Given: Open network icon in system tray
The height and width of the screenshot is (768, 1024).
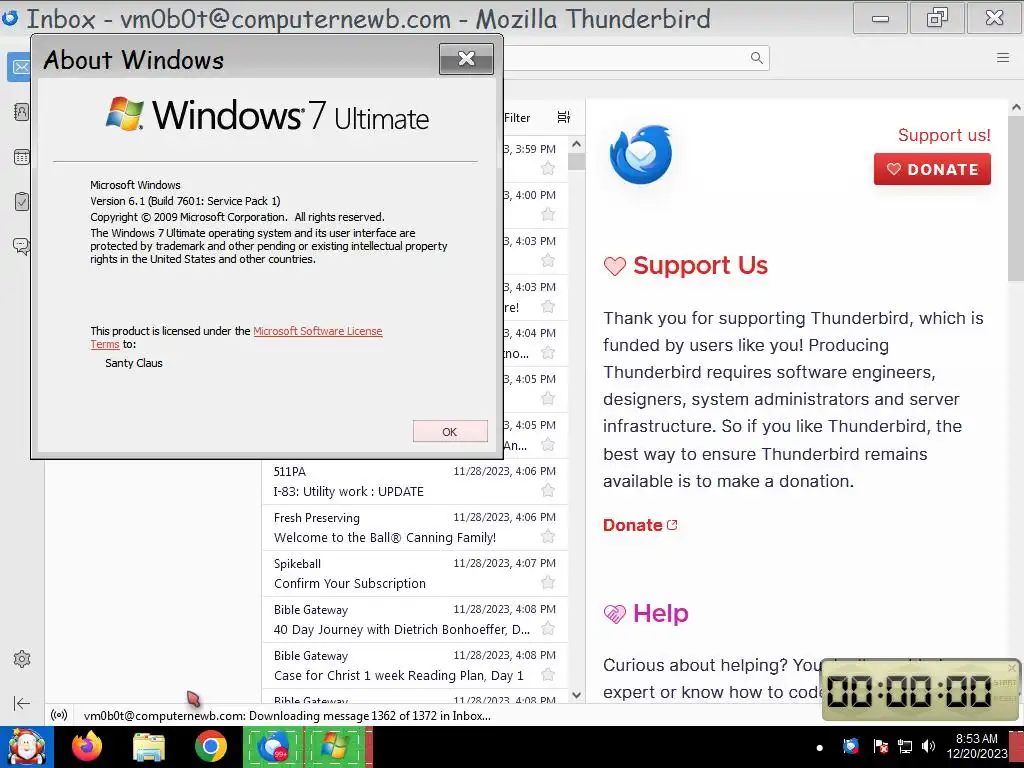Looking at the screenshot, I should tap(904, 746).
